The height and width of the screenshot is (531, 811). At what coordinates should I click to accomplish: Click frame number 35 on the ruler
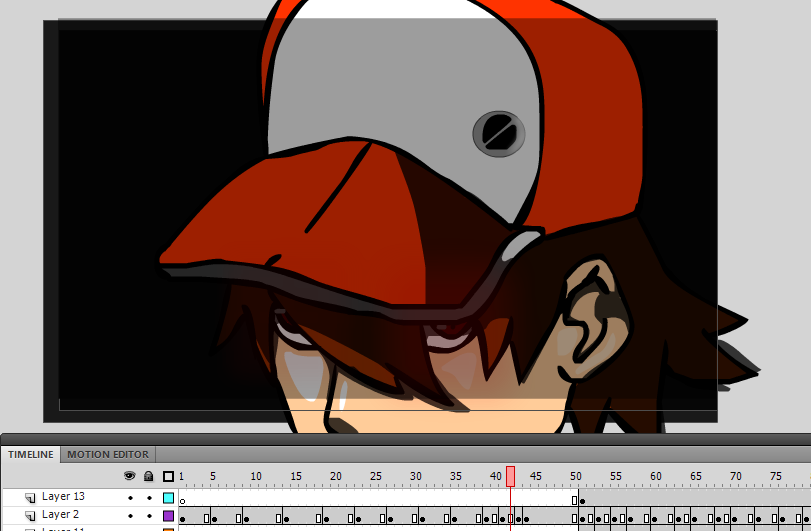point(456,476)
